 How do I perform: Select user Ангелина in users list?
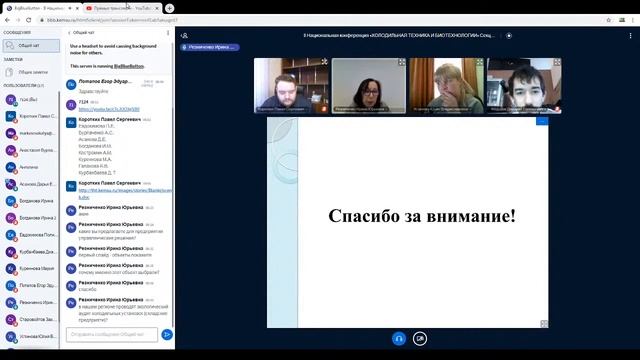[x=31, y=167]
